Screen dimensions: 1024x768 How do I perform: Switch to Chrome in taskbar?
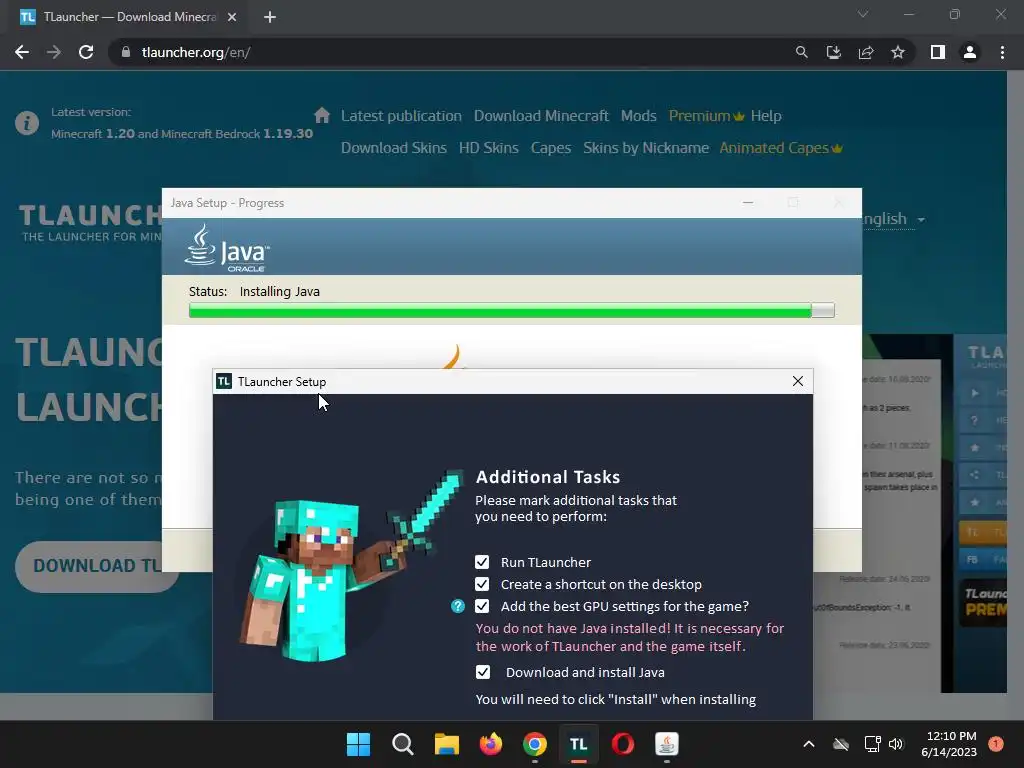coord(535,744)
